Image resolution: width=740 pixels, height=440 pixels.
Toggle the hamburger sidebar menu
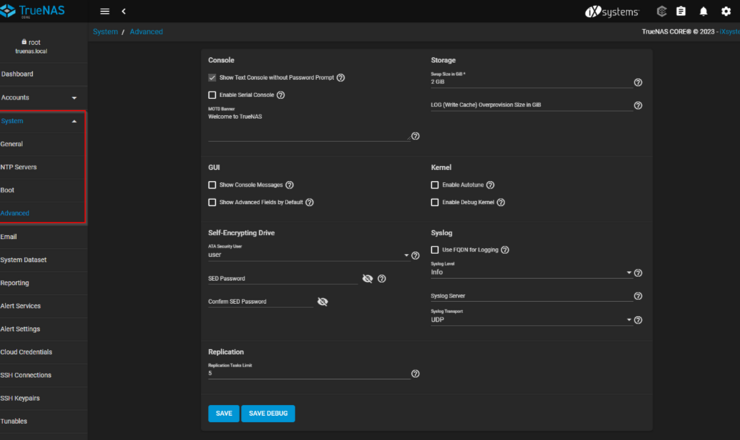point(105,11)
